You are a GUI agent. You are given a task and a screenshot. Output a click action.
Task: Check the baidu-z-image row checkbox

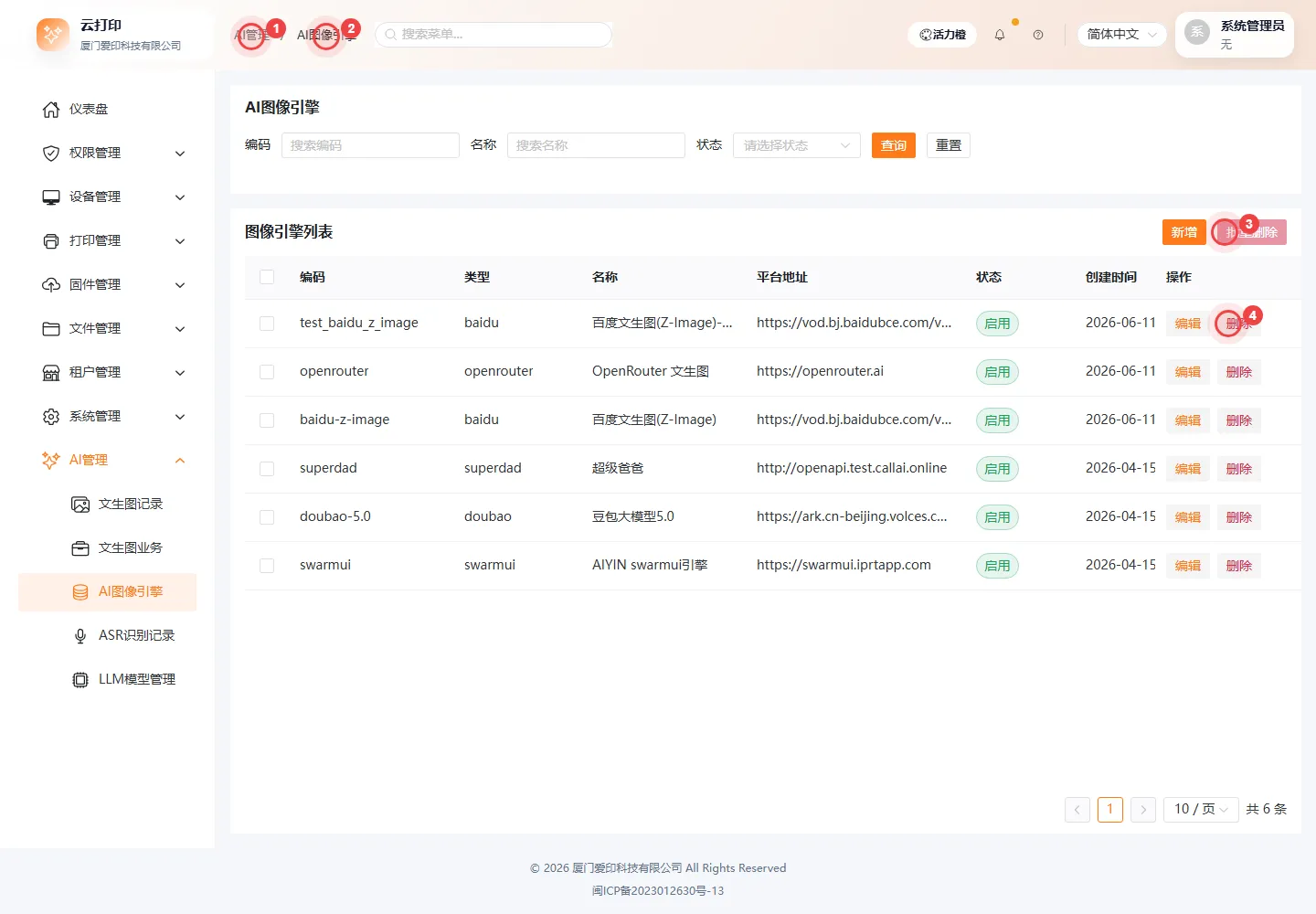click(267, 420)
